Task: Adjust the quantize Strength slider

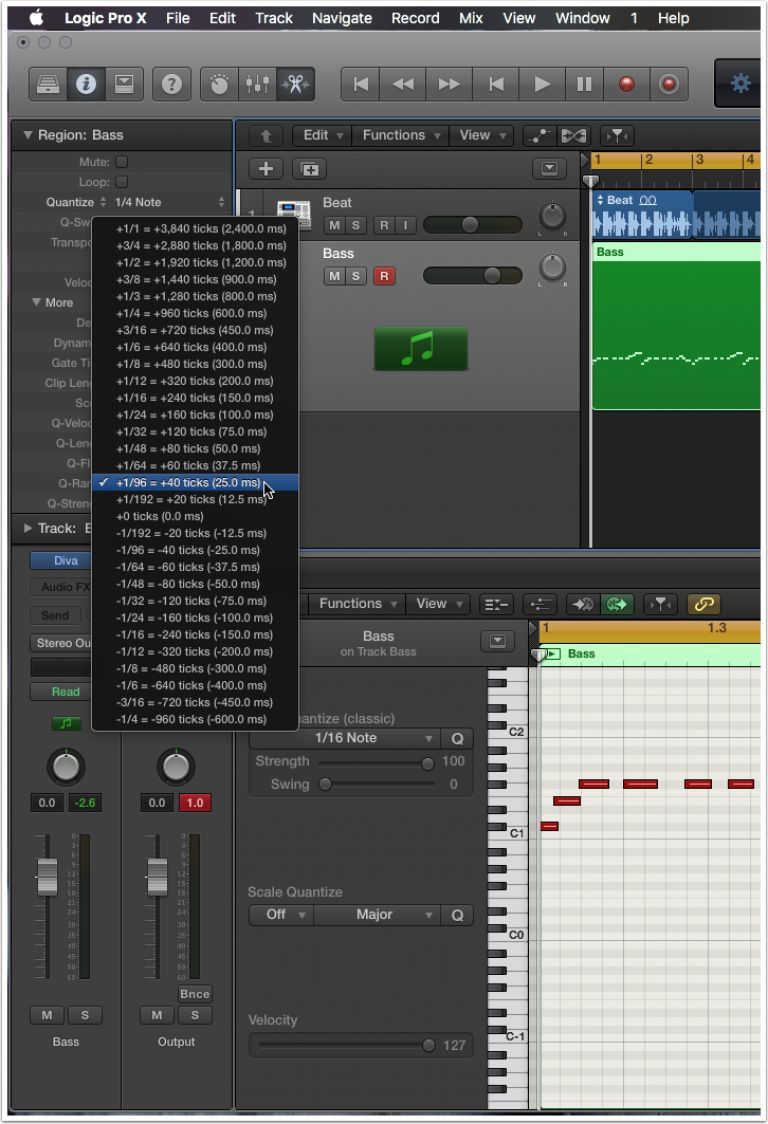Action: [376, 763]
